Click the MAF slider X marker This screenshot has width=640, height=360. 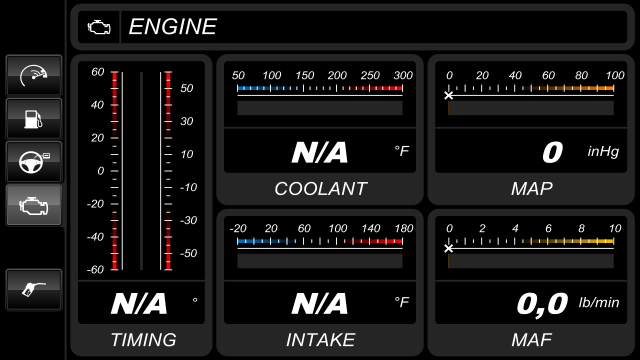(449, 248)
